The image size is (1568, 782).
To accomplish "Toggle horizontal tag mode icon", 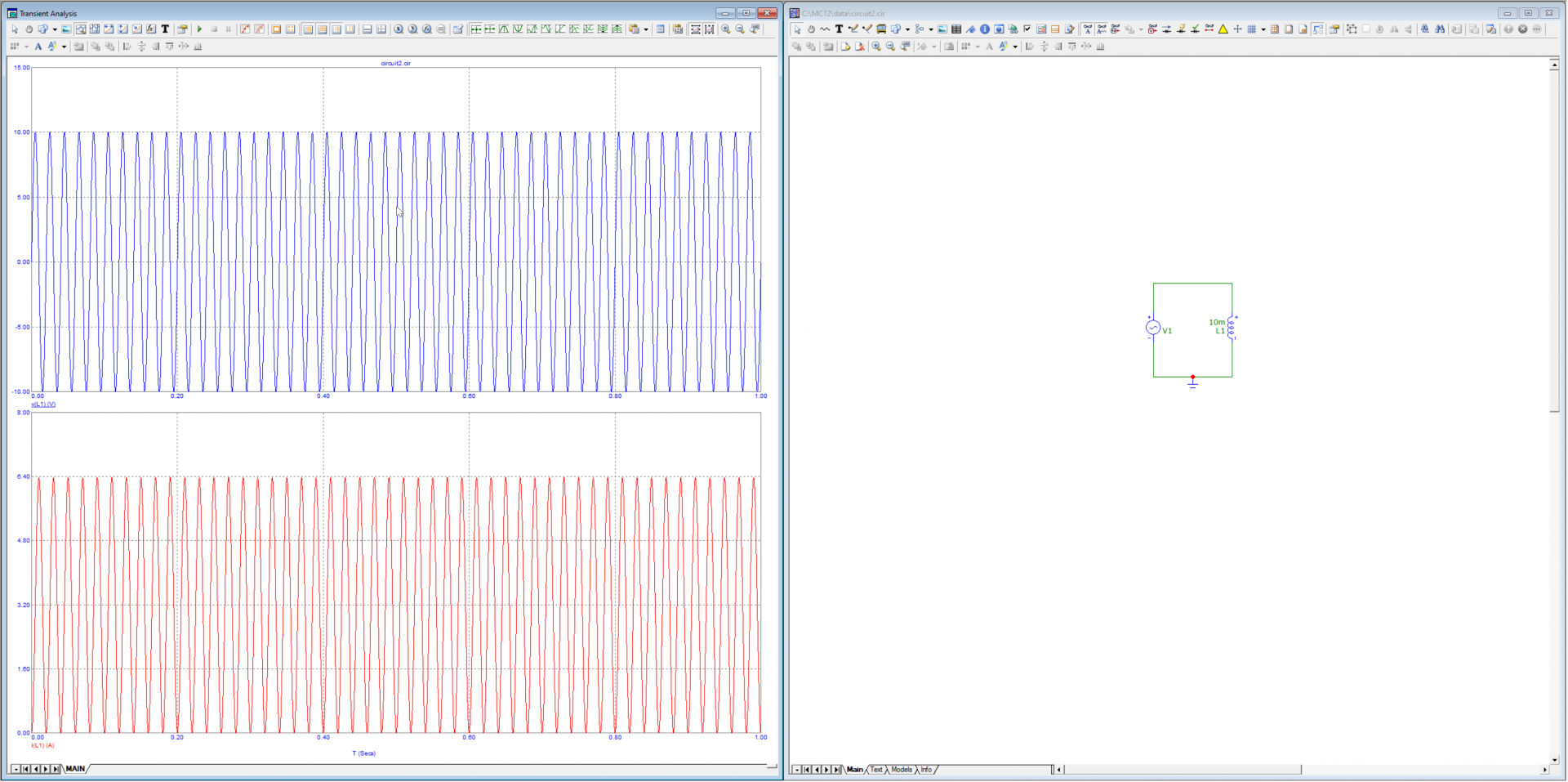I will pos(696,29).
